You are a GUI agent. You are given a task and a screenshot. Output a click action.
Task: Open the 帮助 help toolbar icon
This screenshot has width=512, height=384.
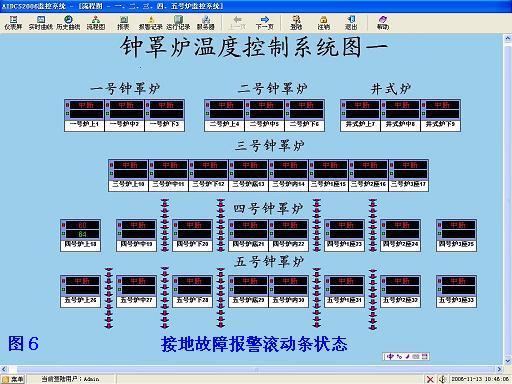pyautogui.click(x=383, y=23)
